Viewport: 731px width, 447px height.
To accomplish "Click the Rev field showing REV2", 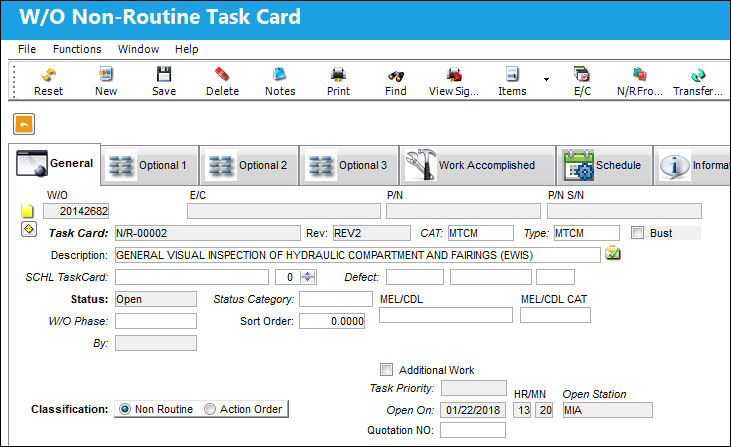I will (372, 233).
